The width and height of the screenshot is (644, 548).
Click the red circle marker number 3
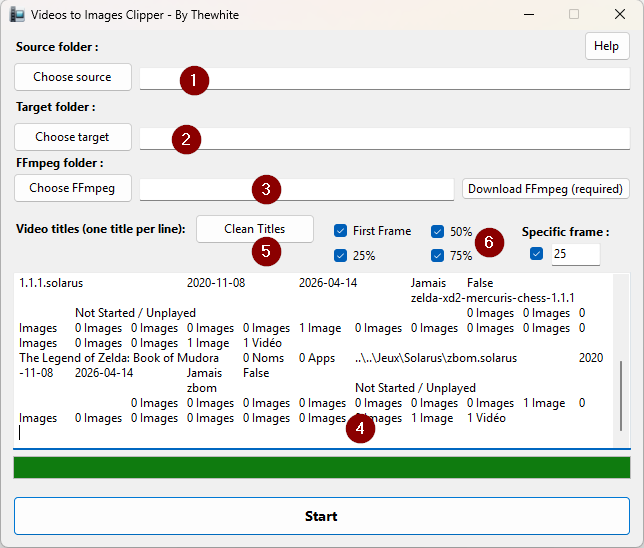pyautogui.click(x=266, y=189)
